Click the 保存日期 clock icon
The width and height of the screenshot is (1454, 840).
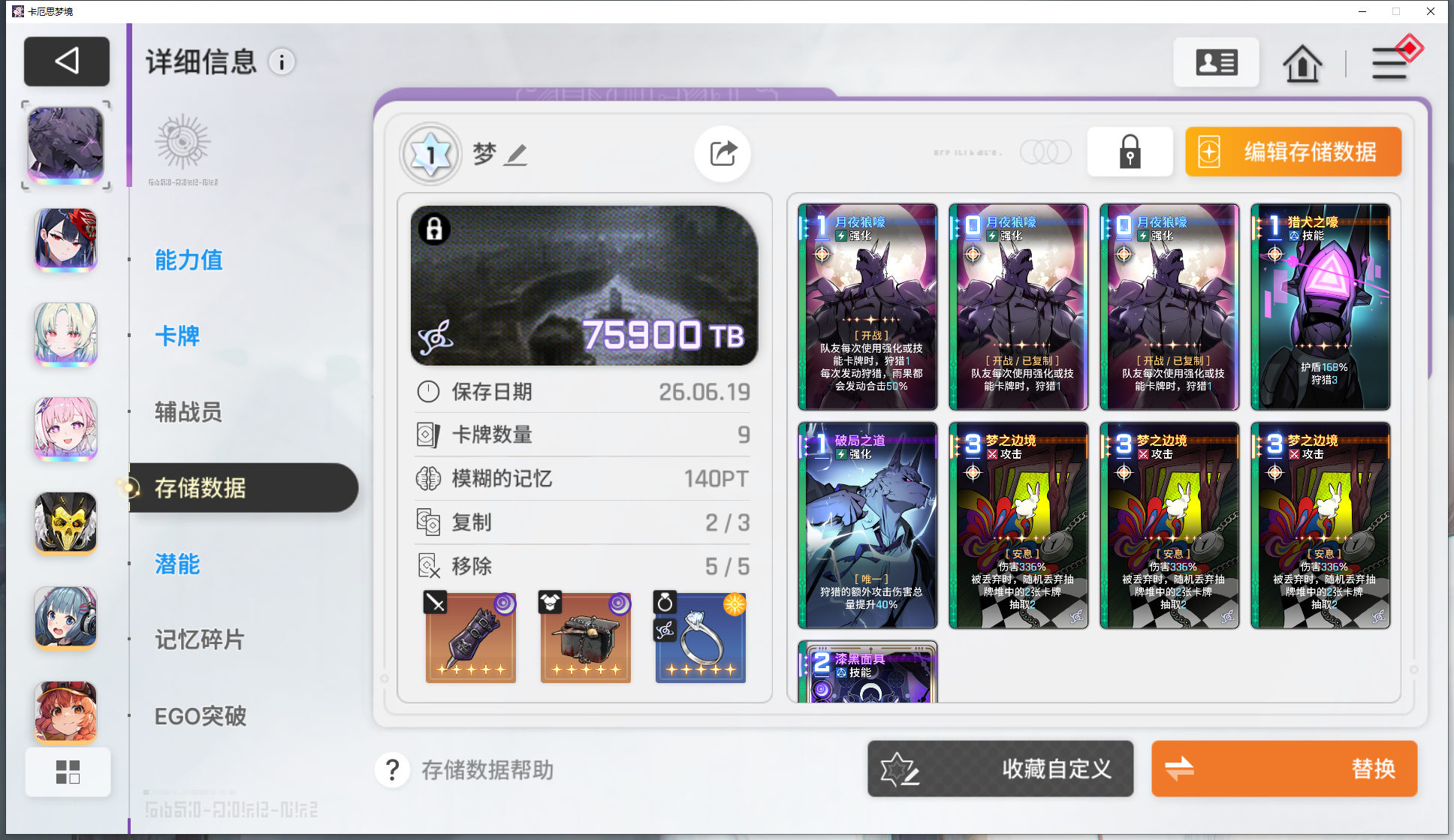click(428, 392)
